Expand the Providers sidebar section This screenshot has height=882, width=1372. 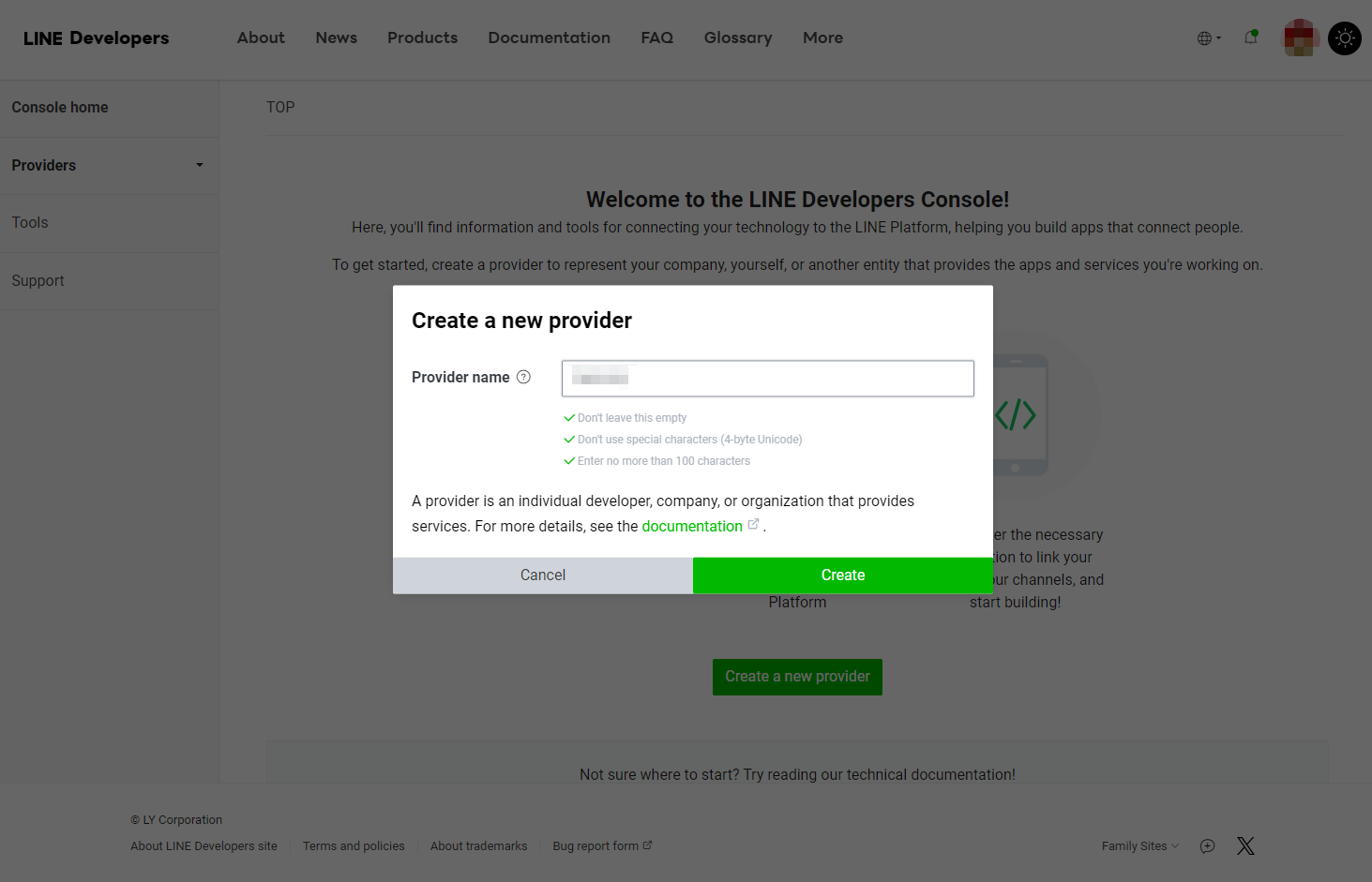click(109, 166)
